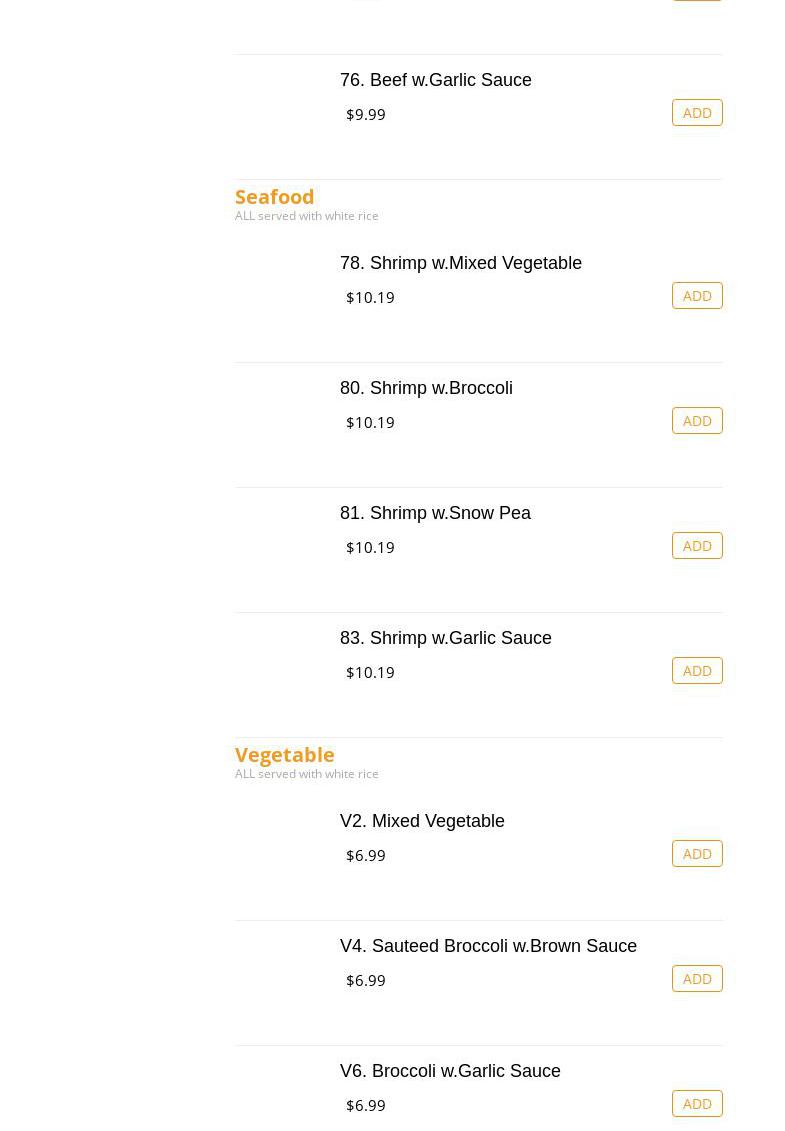Screen dimensions: 785x1131
Task: Add Shrimp w.Mixed Vegetable to order
Action: pos(697,296)
